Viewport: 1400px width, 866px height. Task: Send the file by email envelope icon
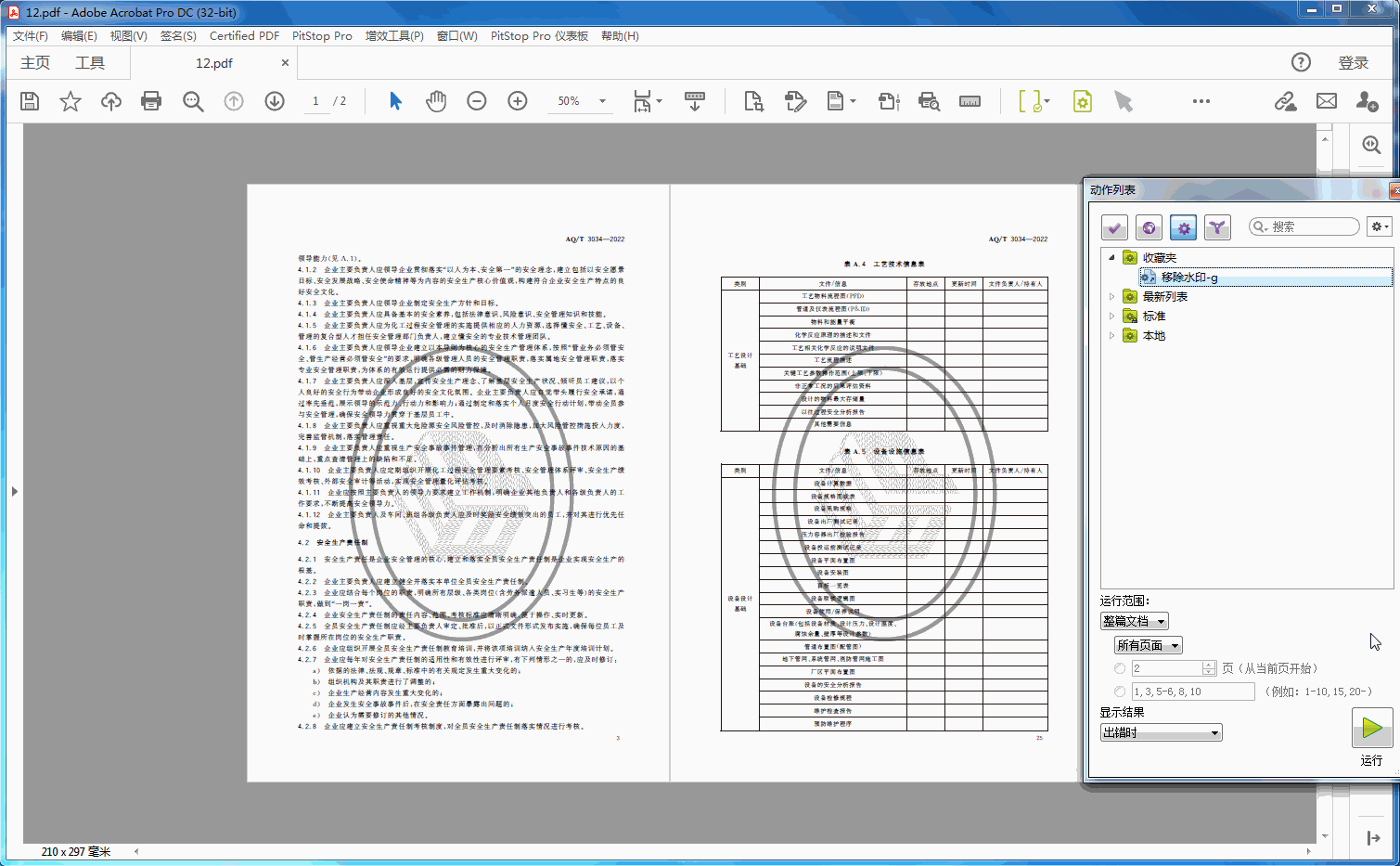coord(1327,101)
